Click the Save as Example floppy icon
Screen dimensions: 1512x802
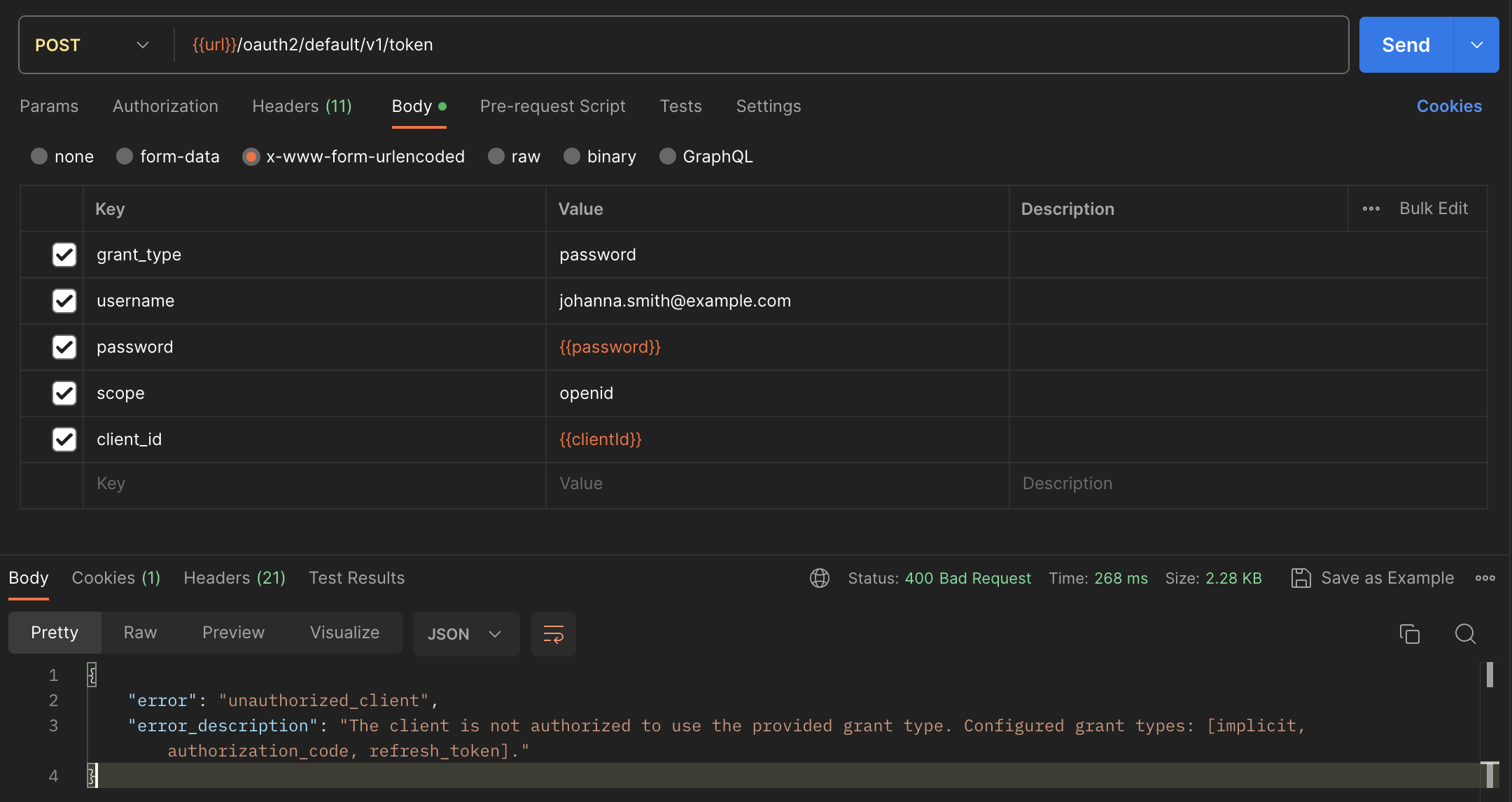(x=1301, y=578)
